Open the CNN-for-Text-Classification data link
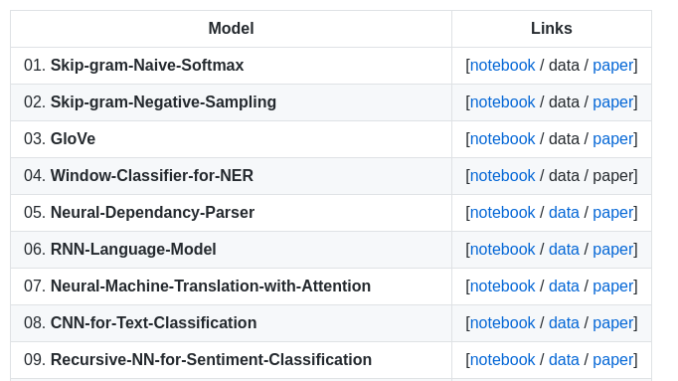This screenshot has width=678, height=381. 564,323
